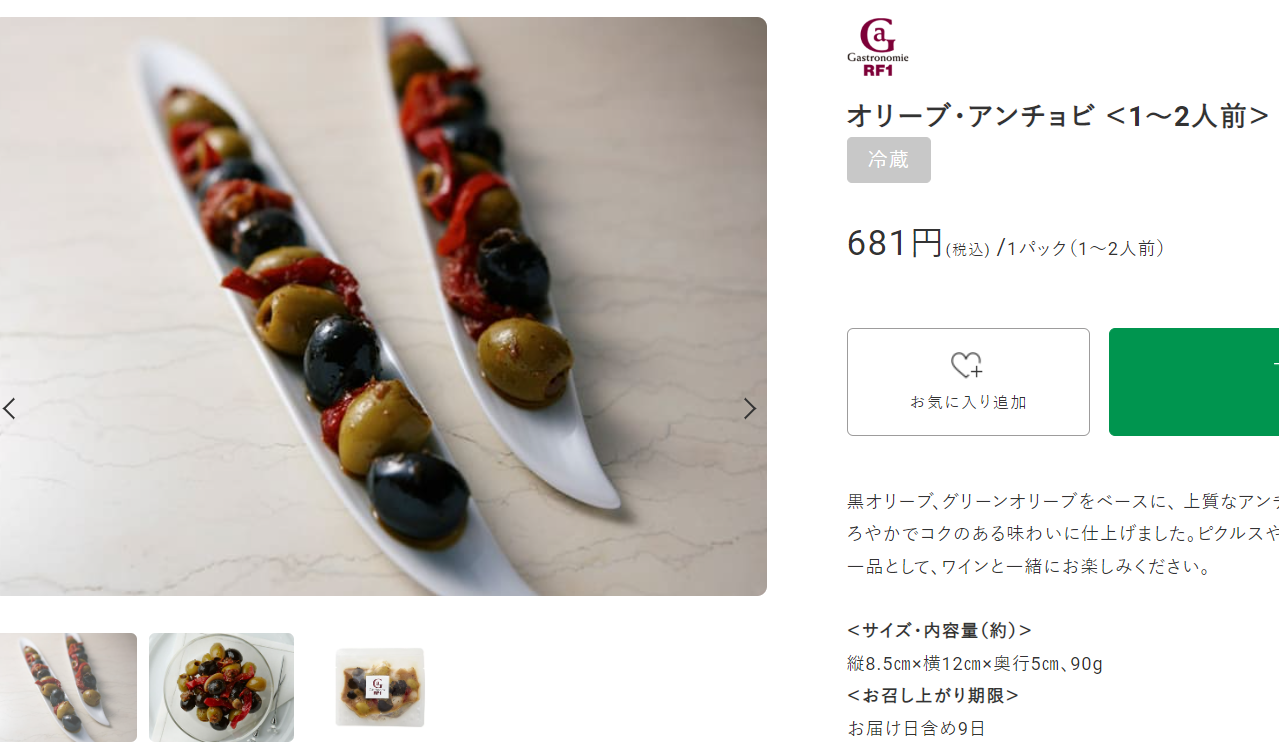Click the <サイズ・内容量(約)> heading
1279x749 pixels.
(x=939, y=630)
